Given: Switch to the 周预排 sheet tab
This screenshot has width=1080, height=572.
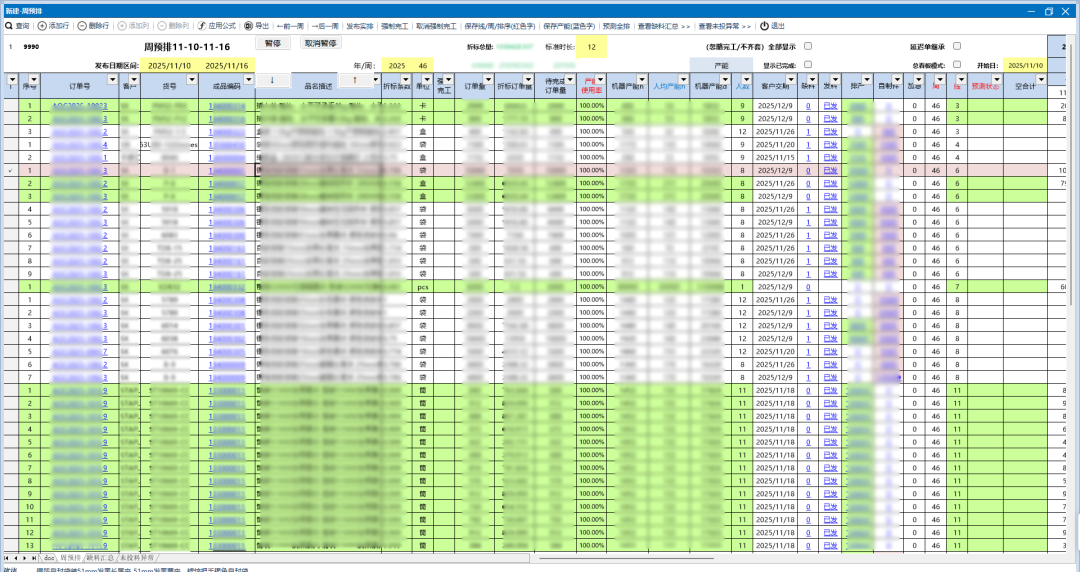Looking at the screenshot, I should point(70,558).
